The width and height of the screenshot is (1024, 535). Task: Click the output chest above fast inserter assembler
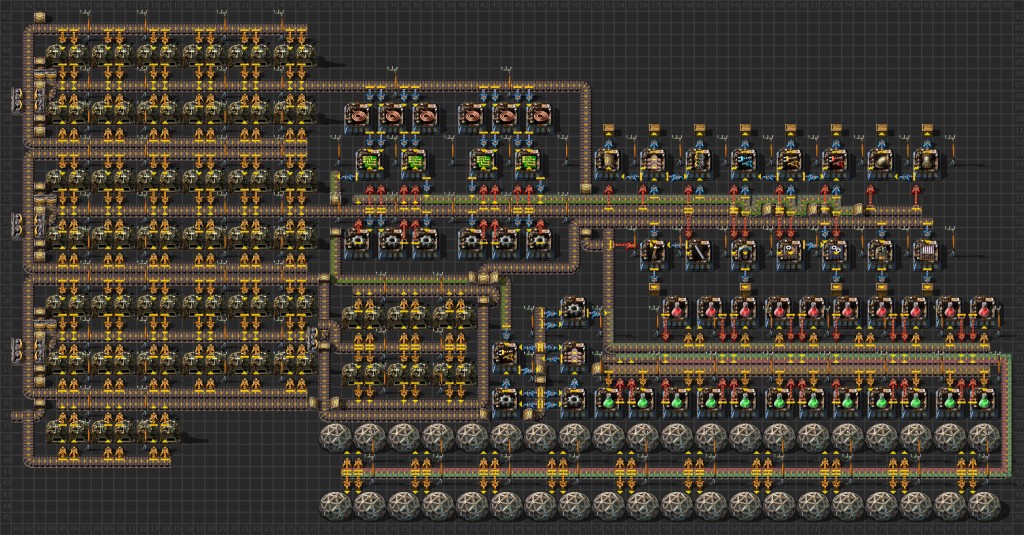point(743,128)
